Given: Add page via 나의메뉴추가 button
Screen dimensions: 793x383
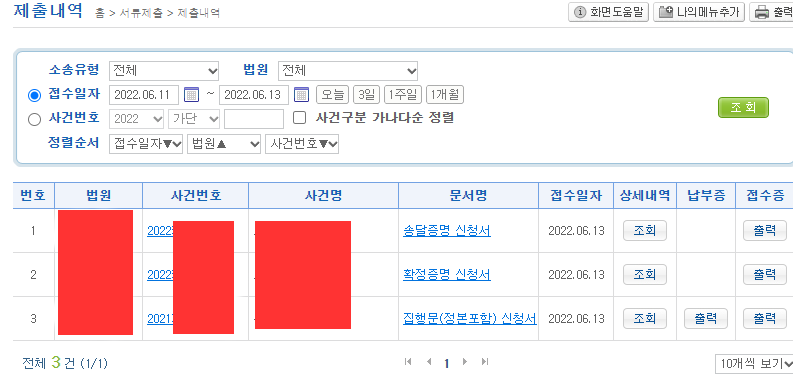Looking at the screenshot, I should click(x=699, y=12).
